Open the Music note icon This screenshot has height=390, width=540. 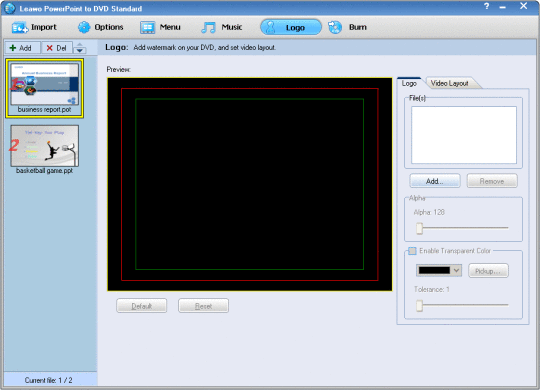coord(208,28)
